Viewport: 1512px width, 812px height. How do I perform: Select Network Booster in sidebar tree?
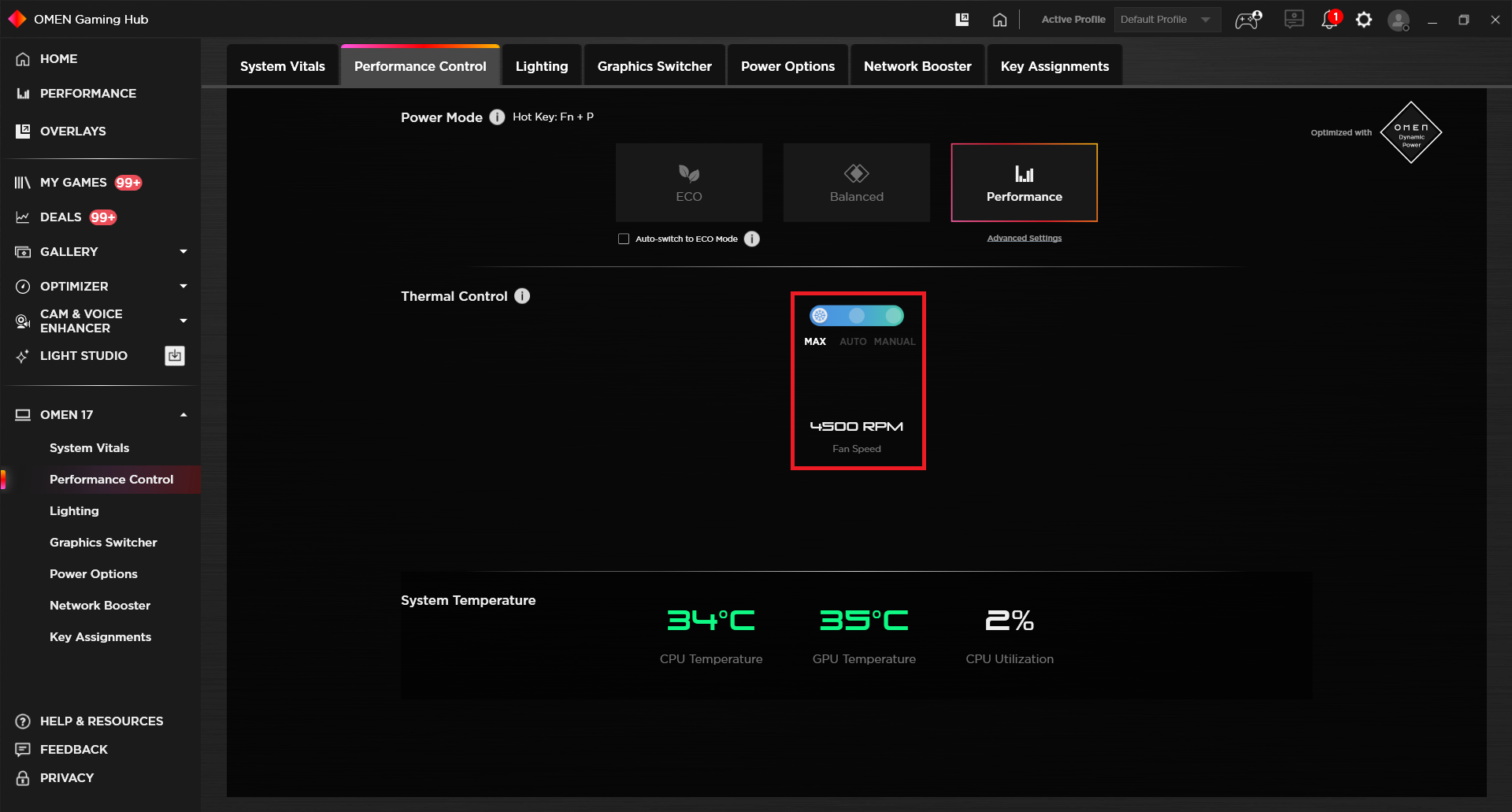tap(99, 605)
